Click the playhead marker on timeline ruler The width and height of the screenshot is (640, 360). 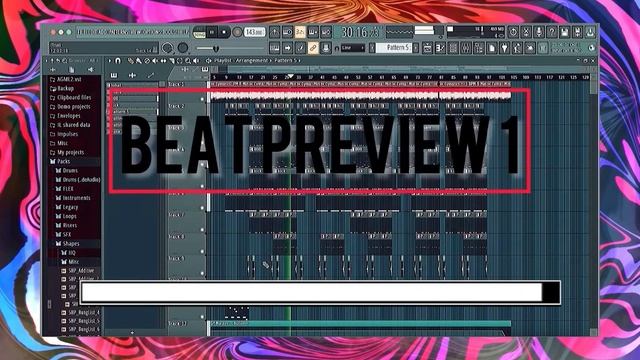291,76
